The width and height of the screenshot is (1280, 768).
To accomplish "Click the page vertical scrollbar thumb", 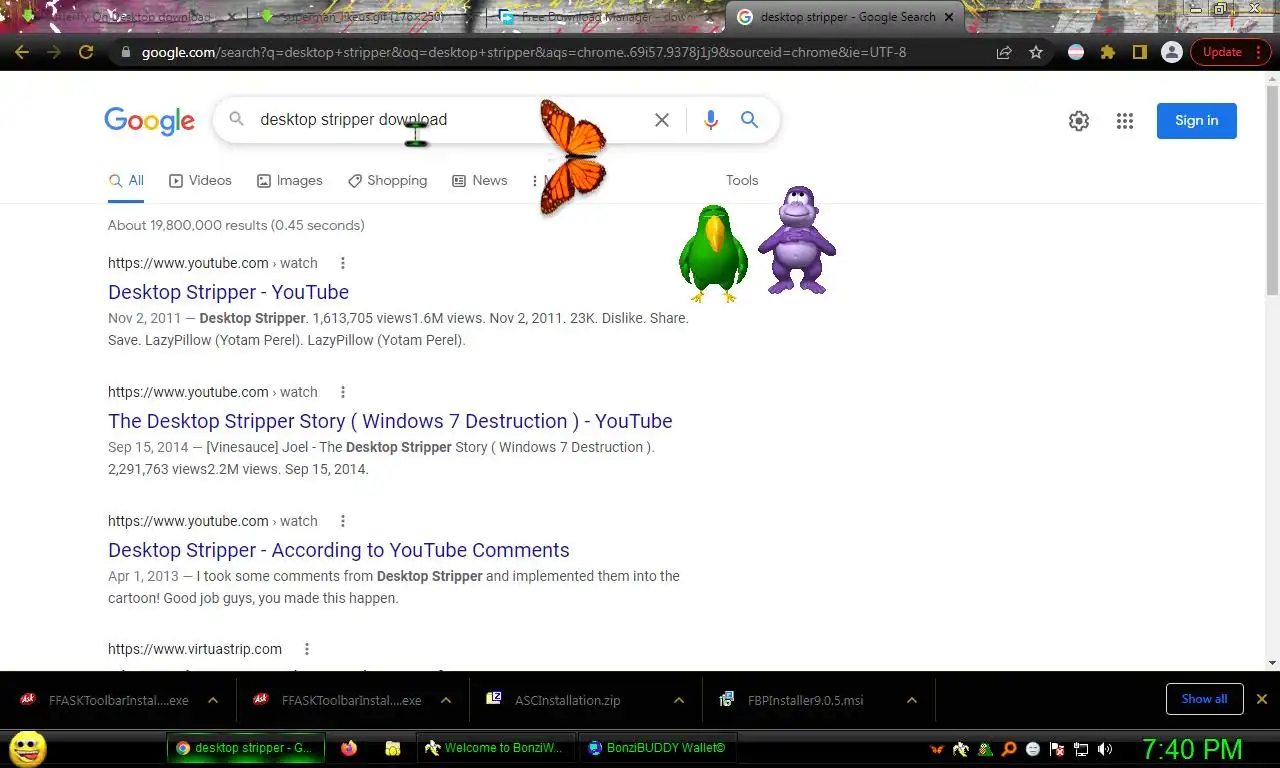I will 1272,190.
